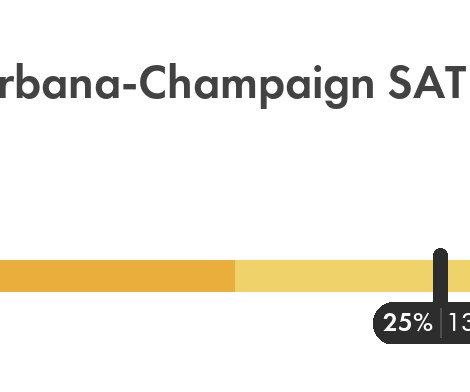Select the light yellow segment right of marker
470x392 pixels.
pyautogui.click(x=459, y=276)
